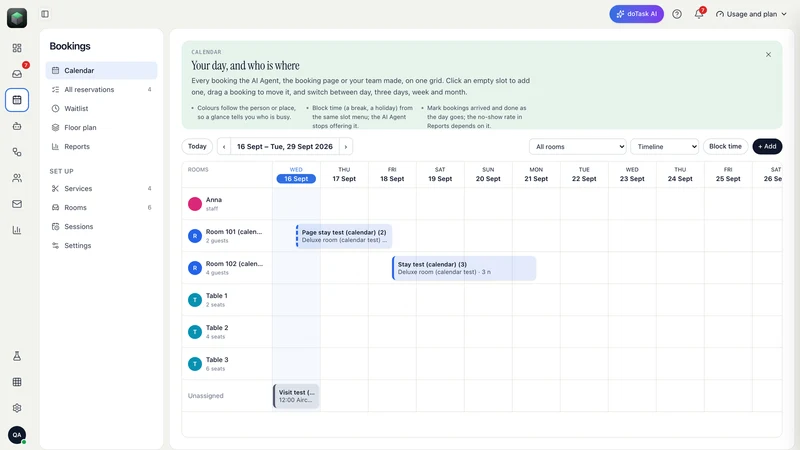Open Page stay test (calendar) booking

click(344, 236)
